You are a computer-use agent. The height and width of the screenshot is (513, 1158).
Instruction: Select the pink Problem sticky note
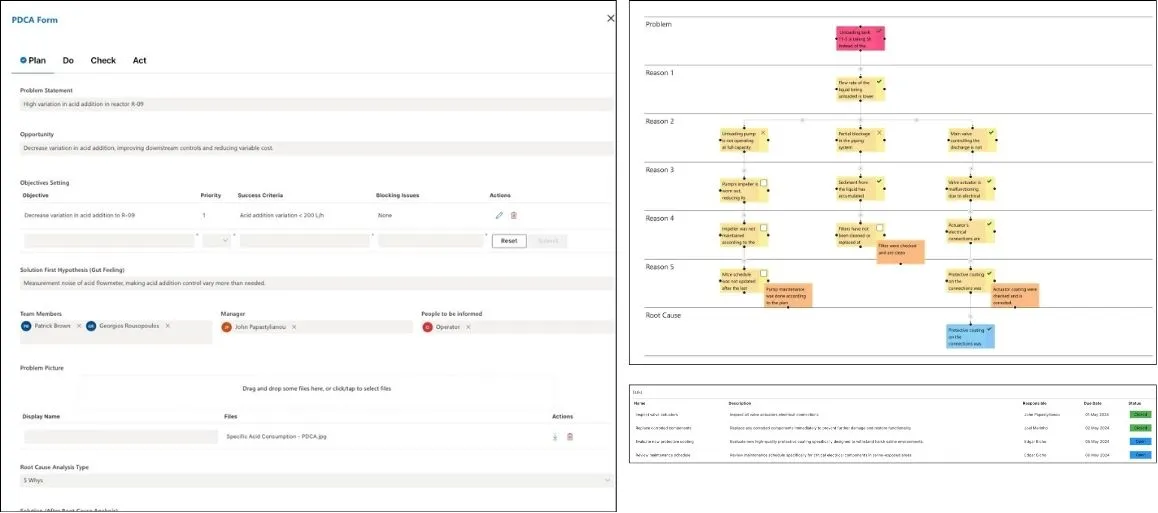[860, 38]
